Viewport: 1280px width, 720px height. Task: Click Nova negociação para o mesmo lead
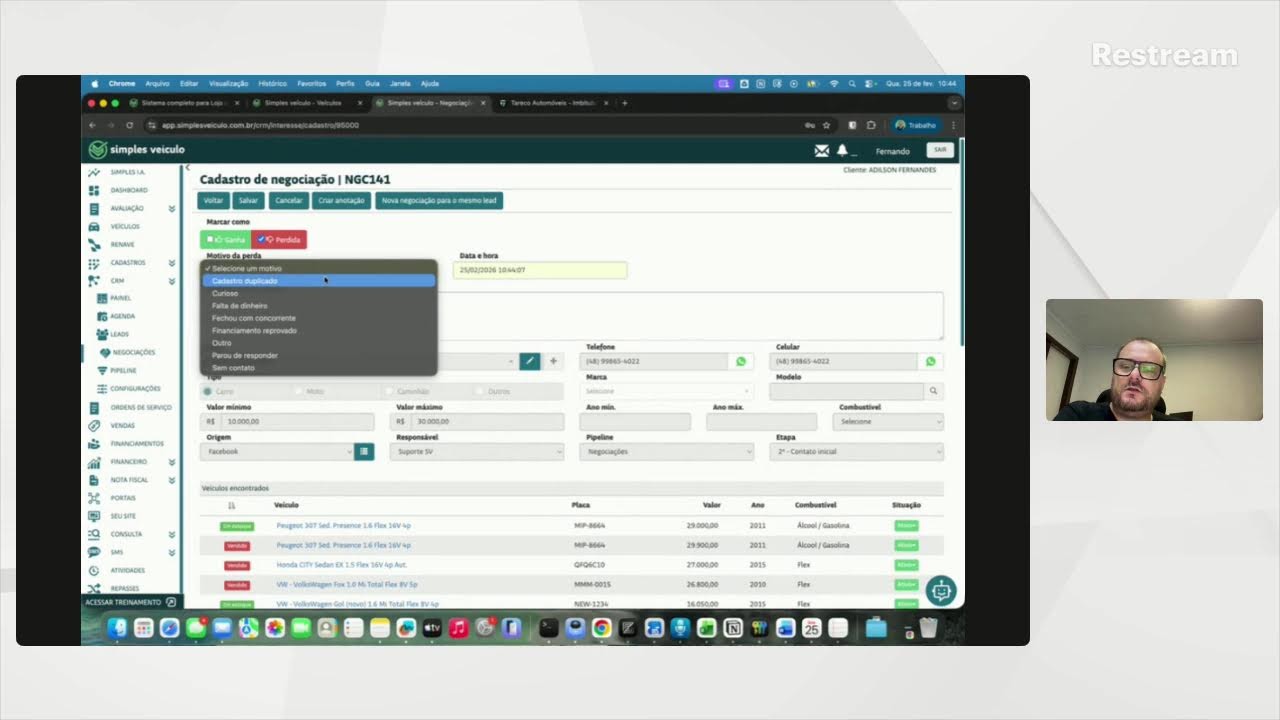[439, 201]
